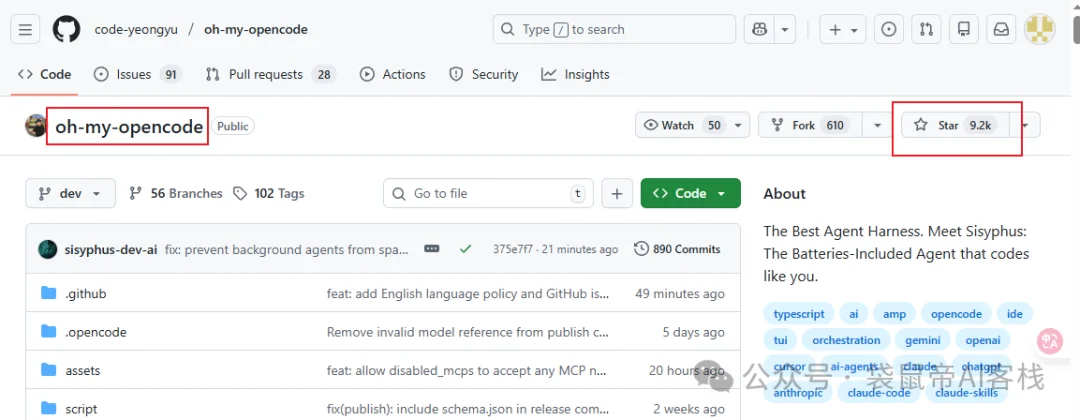This screenshot has width=1080, height=420.
Task: Open code-yeongyu owner link
Action: [135, 30]
